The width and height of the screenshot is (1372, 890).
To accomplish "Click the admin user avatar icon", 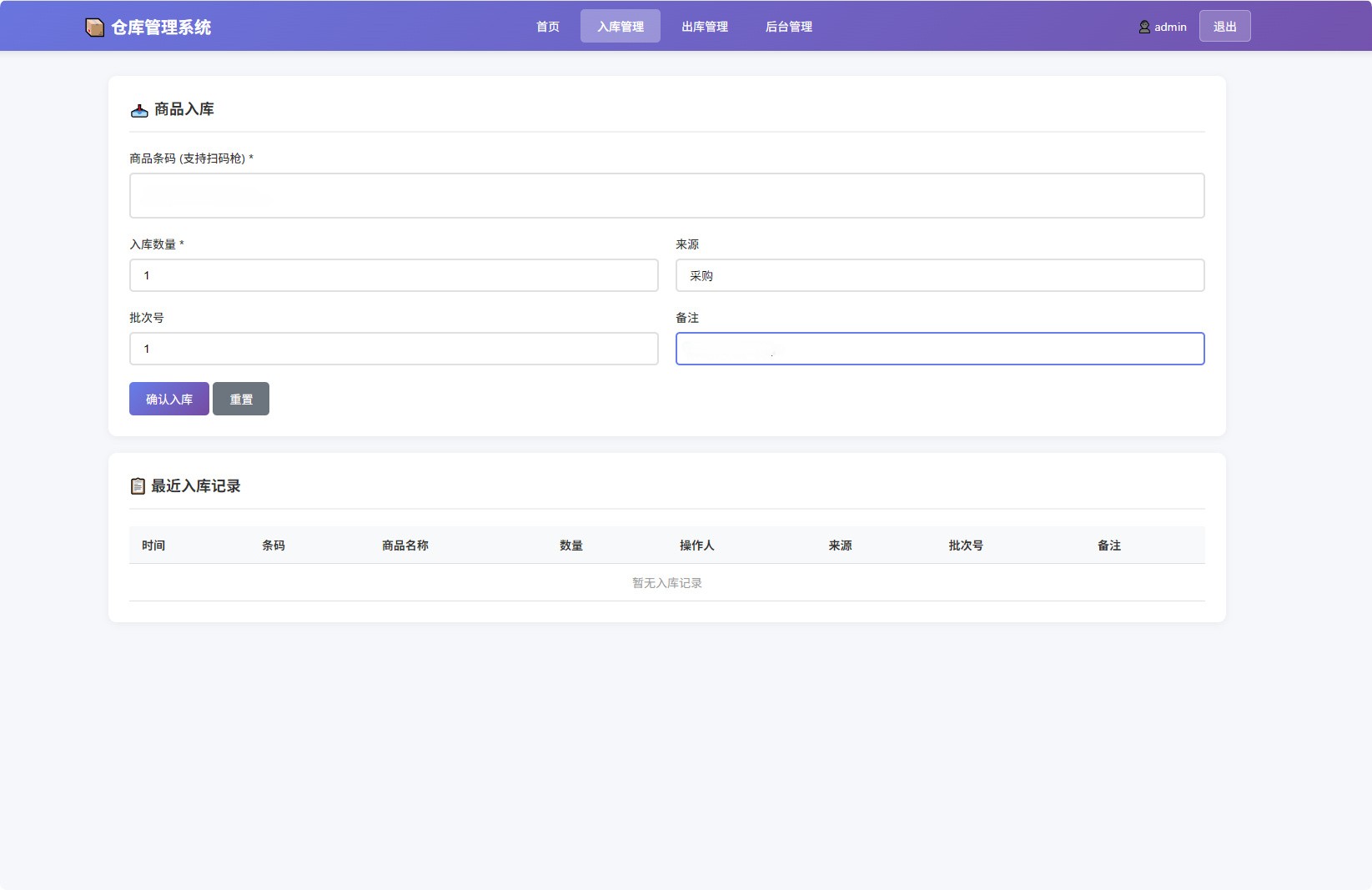I will pos(1144,28).
